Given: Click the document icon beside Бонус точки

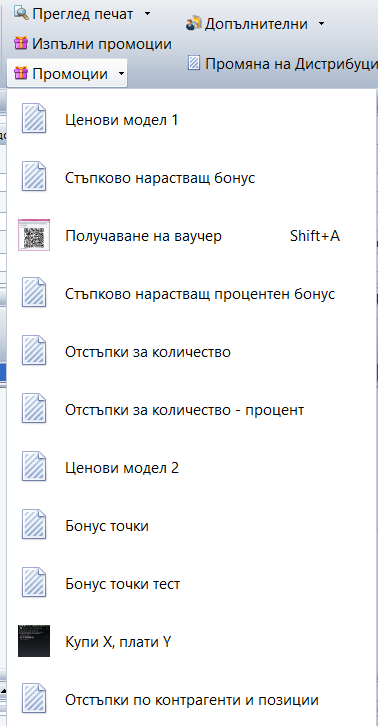Looking at the screenshot, I should pyautogui.click(x=34, y=525).
